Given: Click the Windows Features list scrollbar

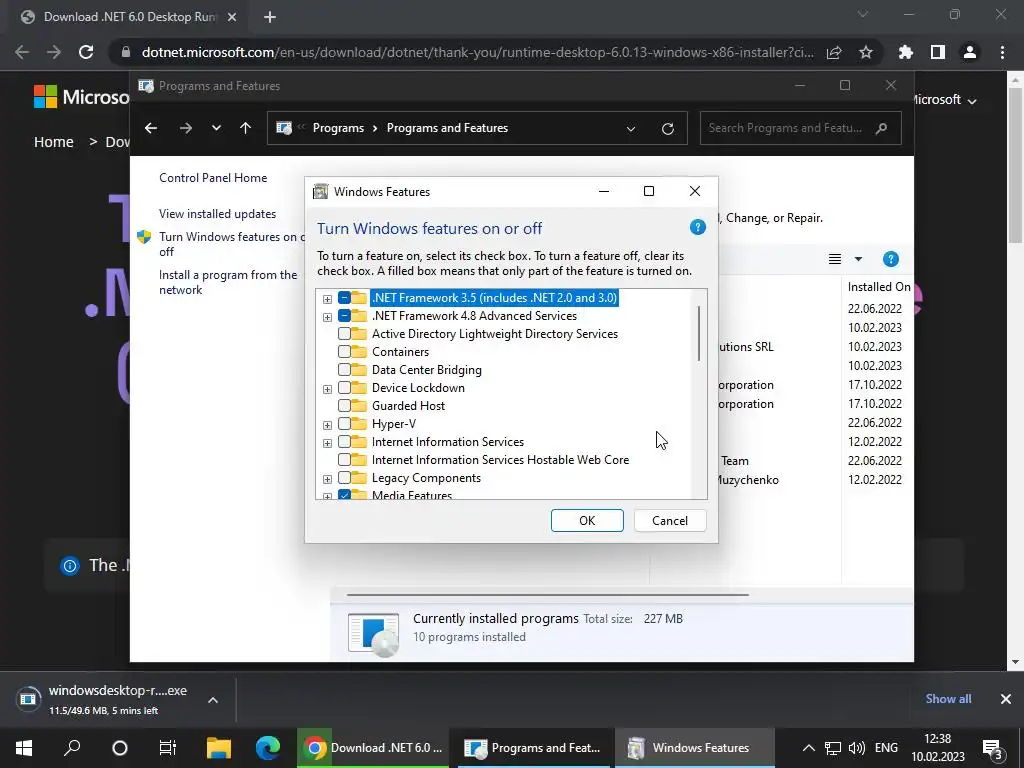Looking at the screenshot, I should [x=699, y=333].
